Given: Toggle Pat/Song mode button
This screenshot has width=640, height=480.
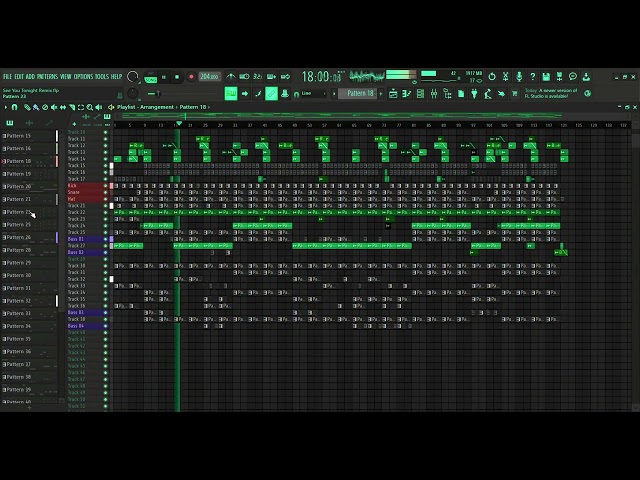Looking at the screenshot, I should 151,77.
